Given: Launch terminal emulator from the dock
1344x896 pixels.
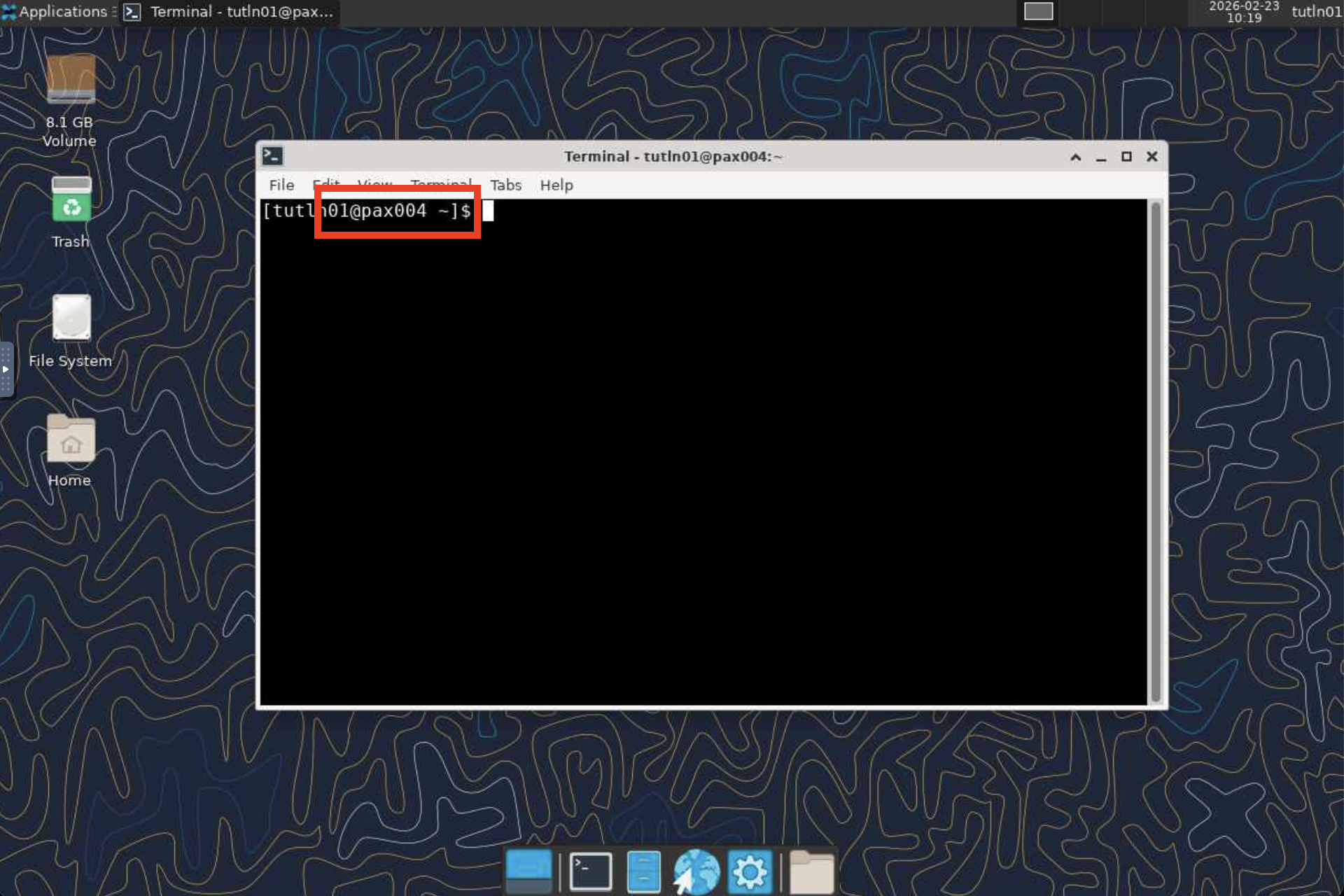Looking at the screenshot, I should 590,871.
